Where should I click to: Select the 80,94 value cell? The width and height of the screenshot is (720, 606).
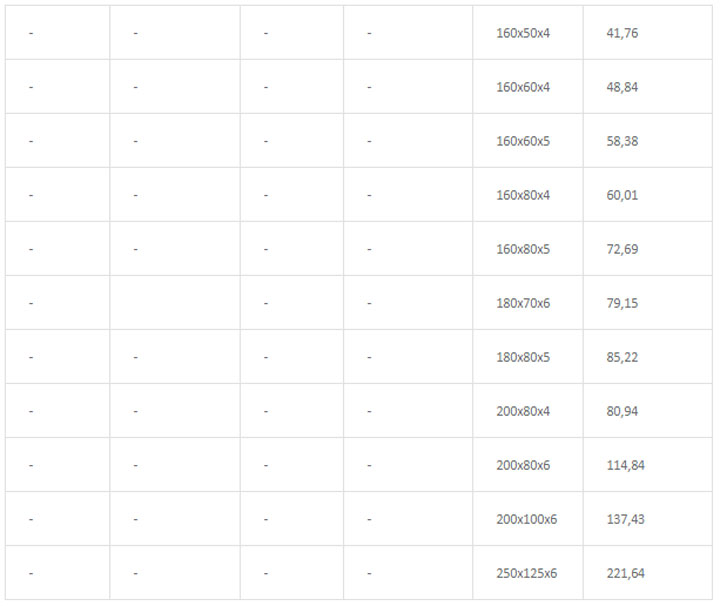622,411
